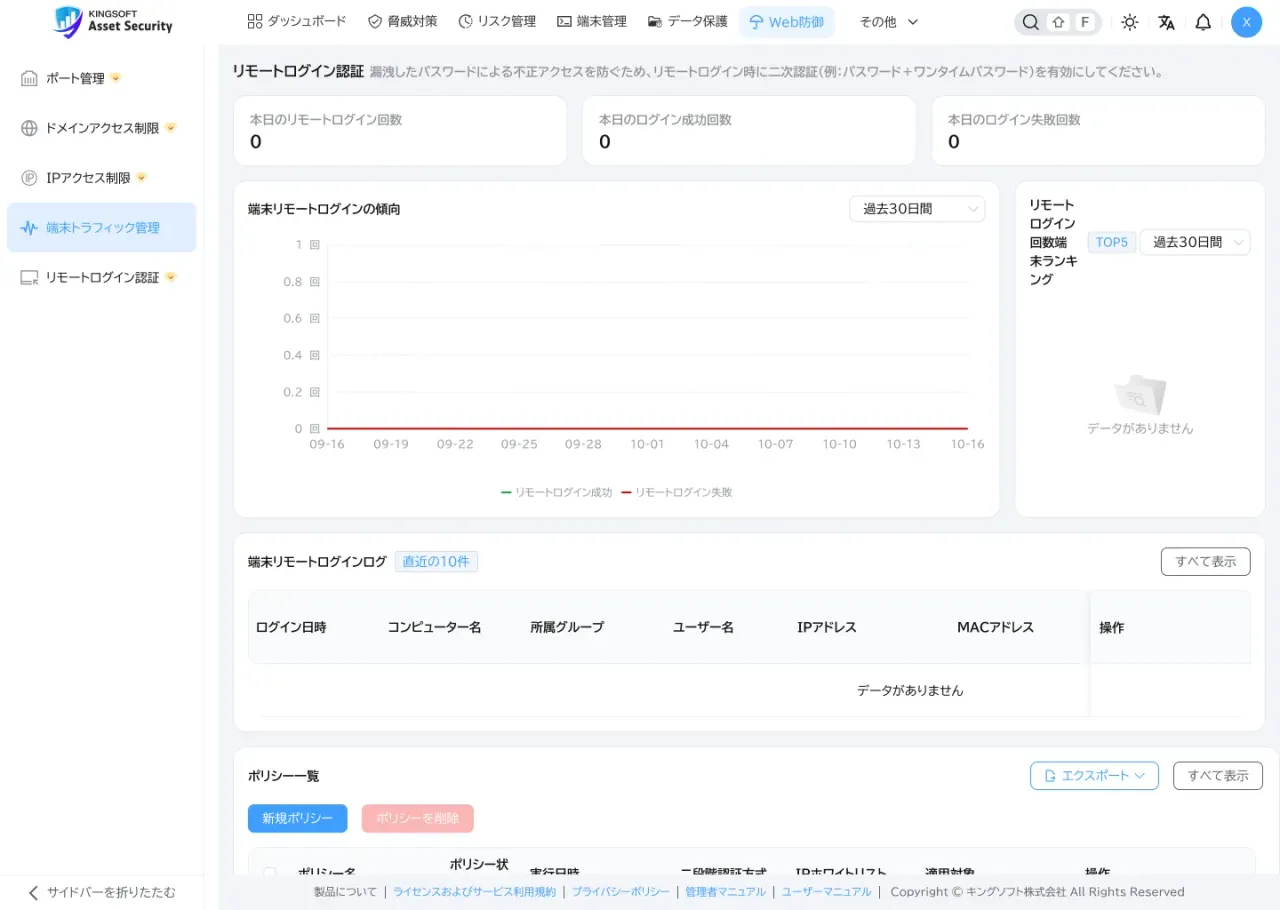Click the port icon beside ポート管理
The width and height of the screenshot is (1280, 910).
[x=29, y=78]
